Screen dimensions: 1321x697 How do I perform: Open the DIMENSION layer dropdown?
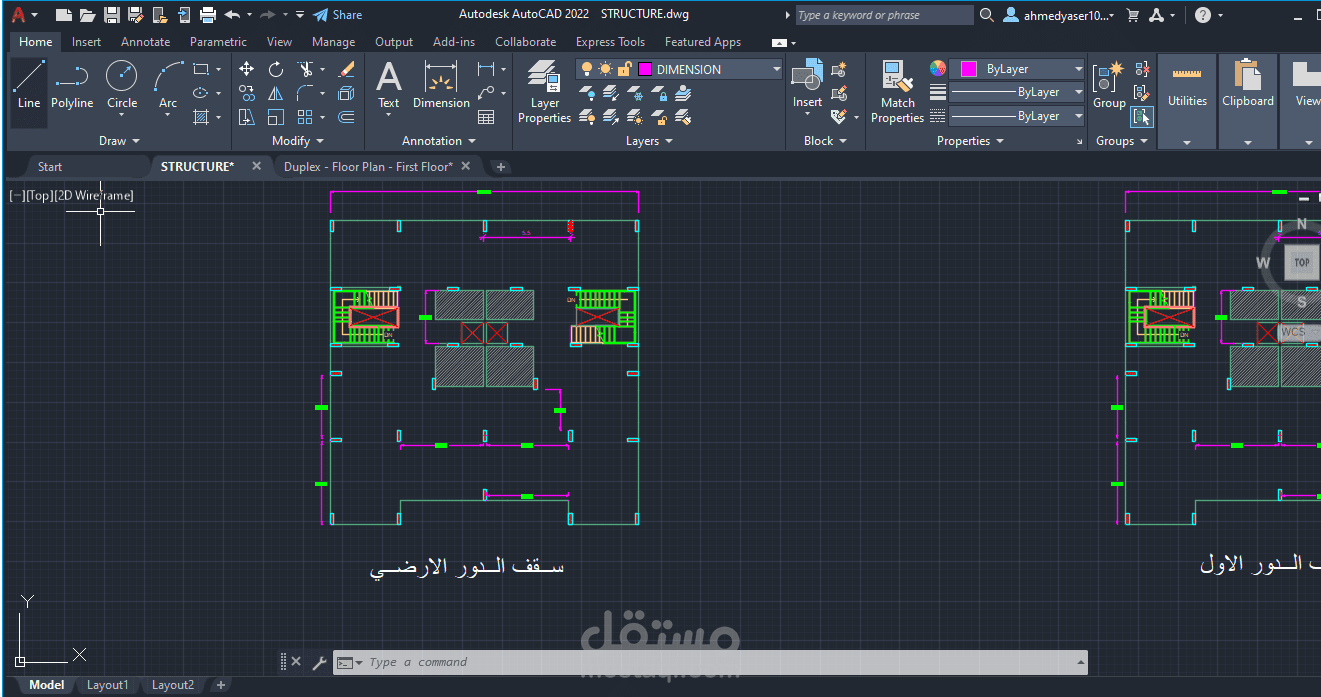tap(776, 69)
